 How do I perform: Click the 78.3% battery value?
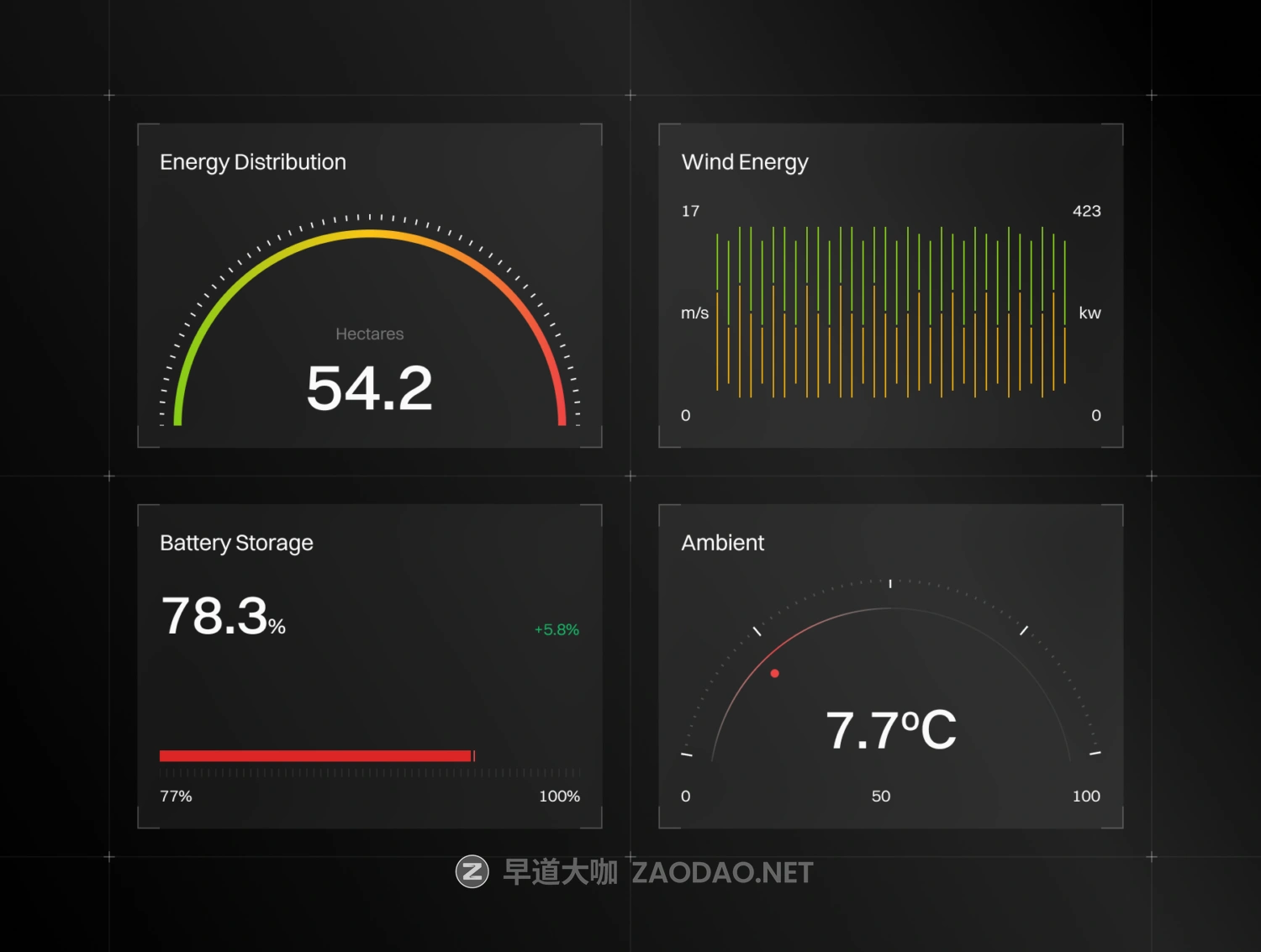[224, 615]
